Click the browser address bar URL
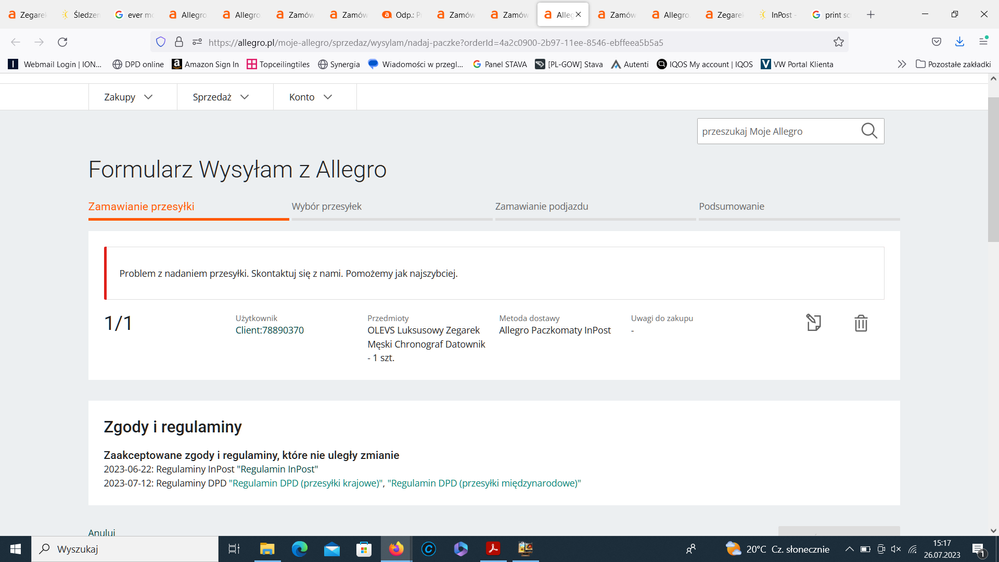 (436, 43)
